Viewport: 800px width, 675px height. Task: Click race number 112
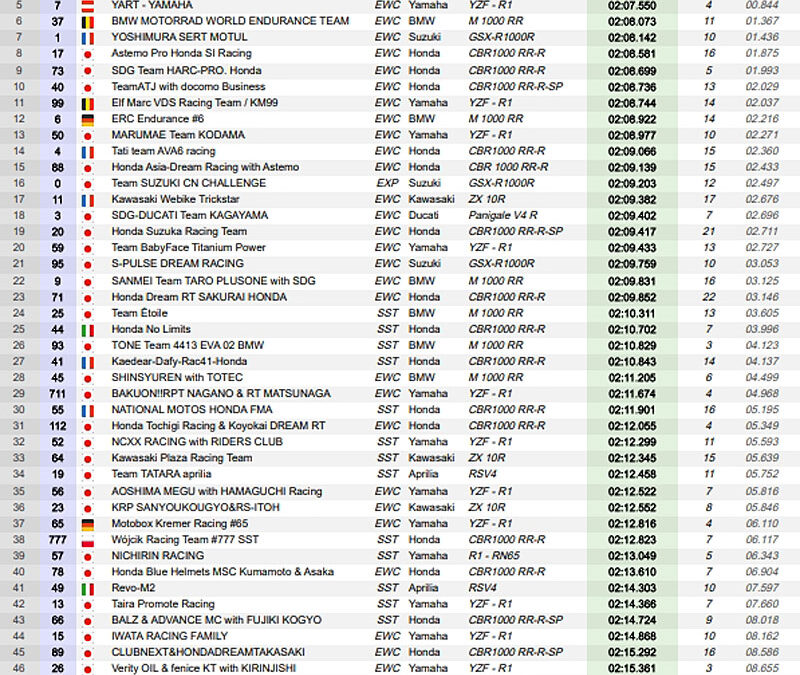pyautogui.click(x=58, y=426)
